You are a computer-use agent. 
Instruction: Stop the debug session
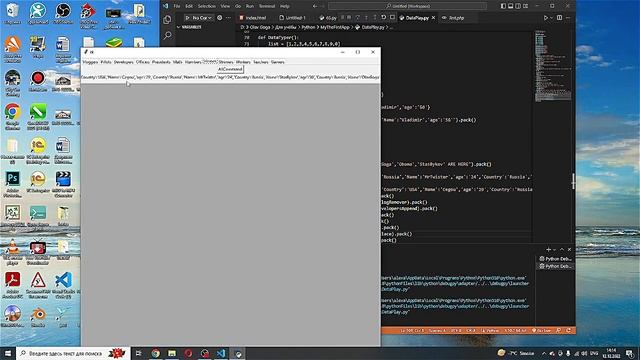tap(392, 18)
